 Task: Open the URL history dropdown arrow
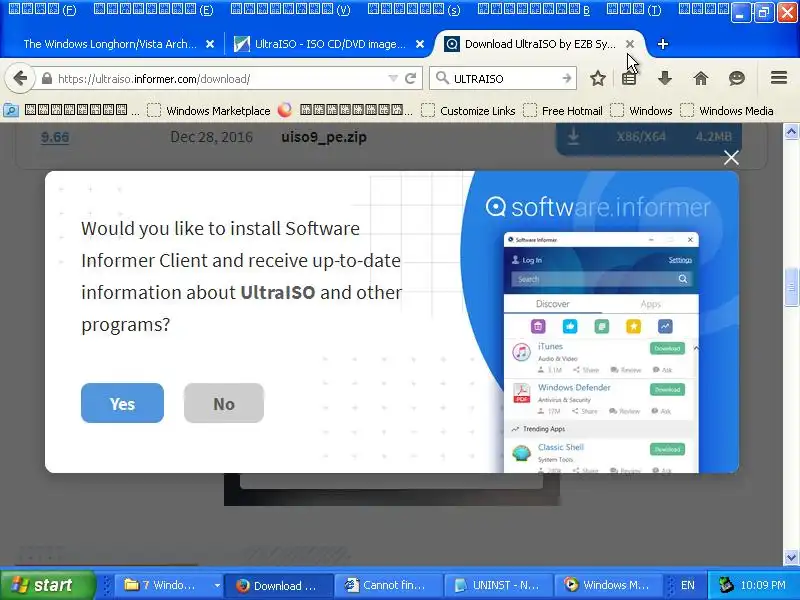pyautogui.click(x=393, y=79)
